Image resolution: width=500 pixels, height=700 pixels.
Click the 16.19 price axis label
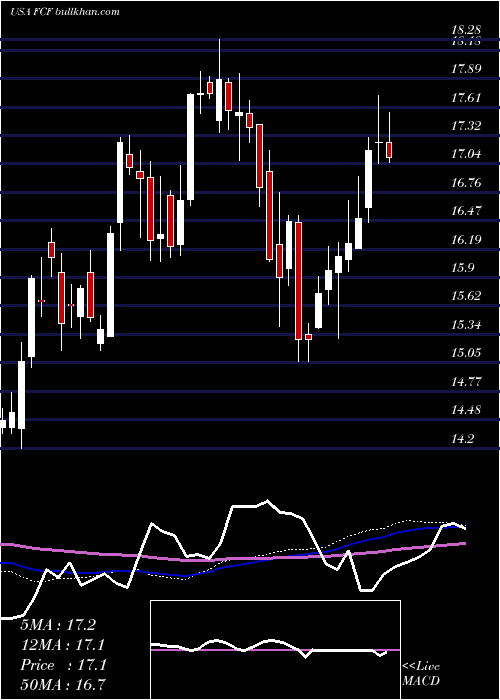pyautogui.click(x=466, y=239)
